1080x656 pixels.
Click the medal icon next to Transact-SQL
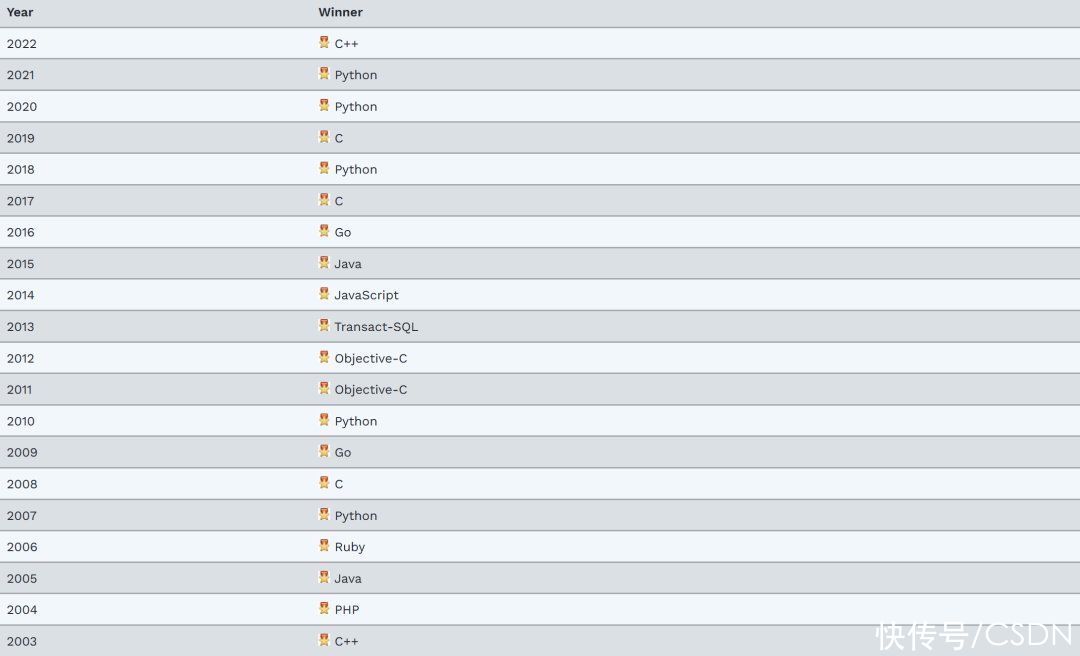[324, 325]
